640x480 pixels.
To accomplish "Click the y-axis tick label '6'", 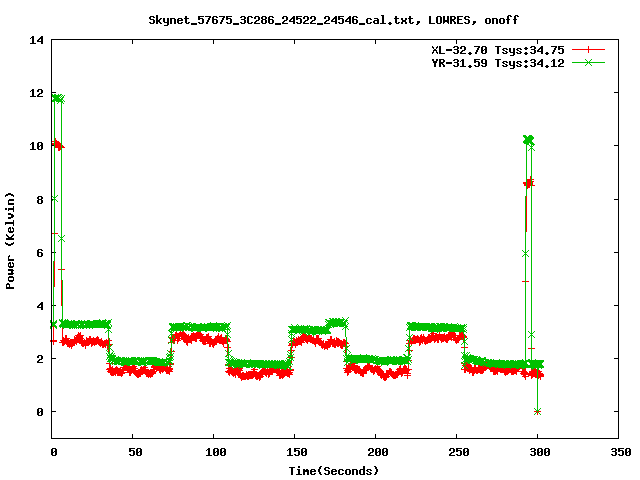I will point(40,253).
